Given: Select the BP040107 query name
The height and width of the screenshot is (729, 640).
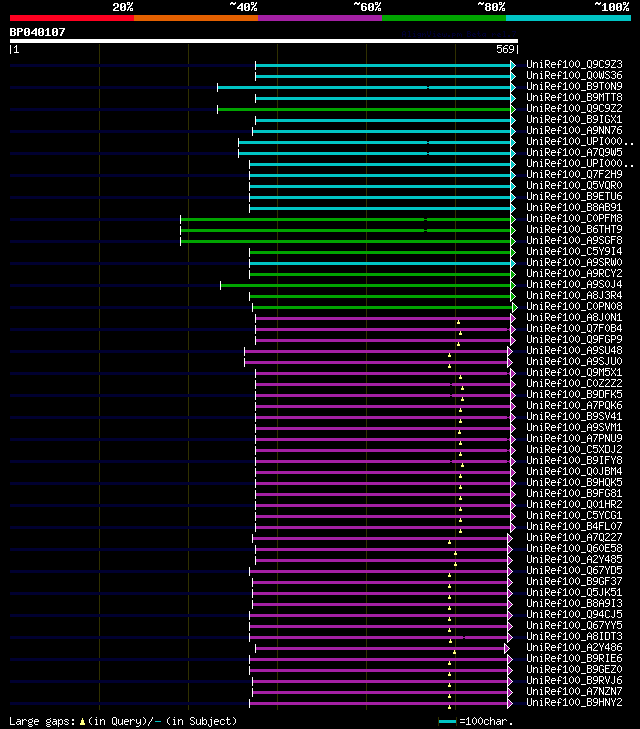Looking at the screenshot, I should coord(38,32).
